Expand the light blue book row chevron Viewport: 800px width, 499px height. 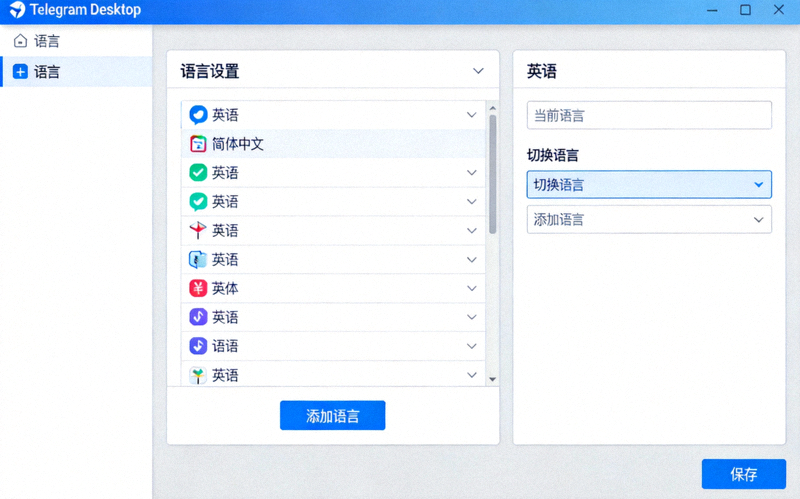tap(471, 260)
